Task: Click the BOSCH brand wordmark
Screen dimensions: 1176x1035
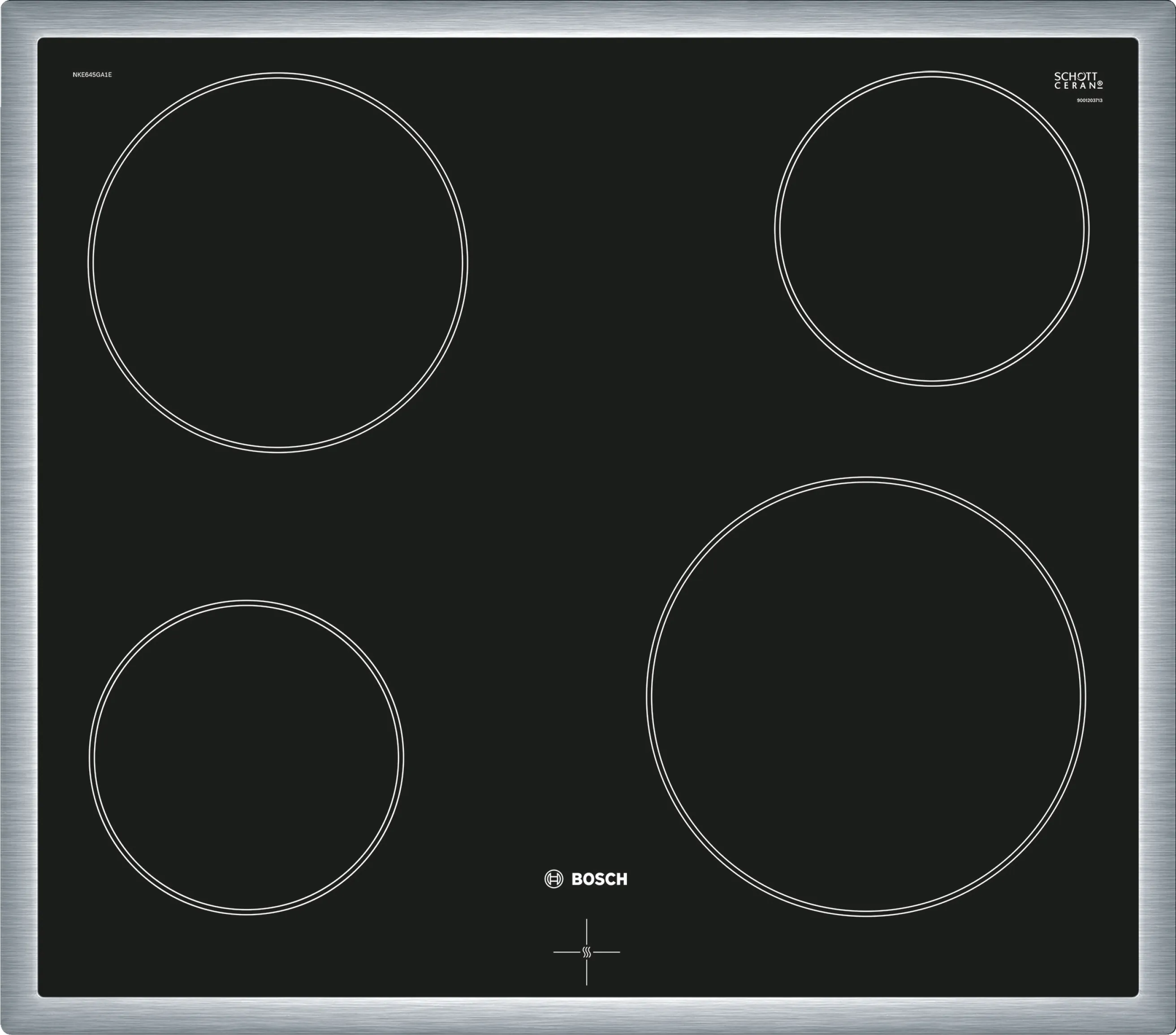Action: tap(599, 879)
